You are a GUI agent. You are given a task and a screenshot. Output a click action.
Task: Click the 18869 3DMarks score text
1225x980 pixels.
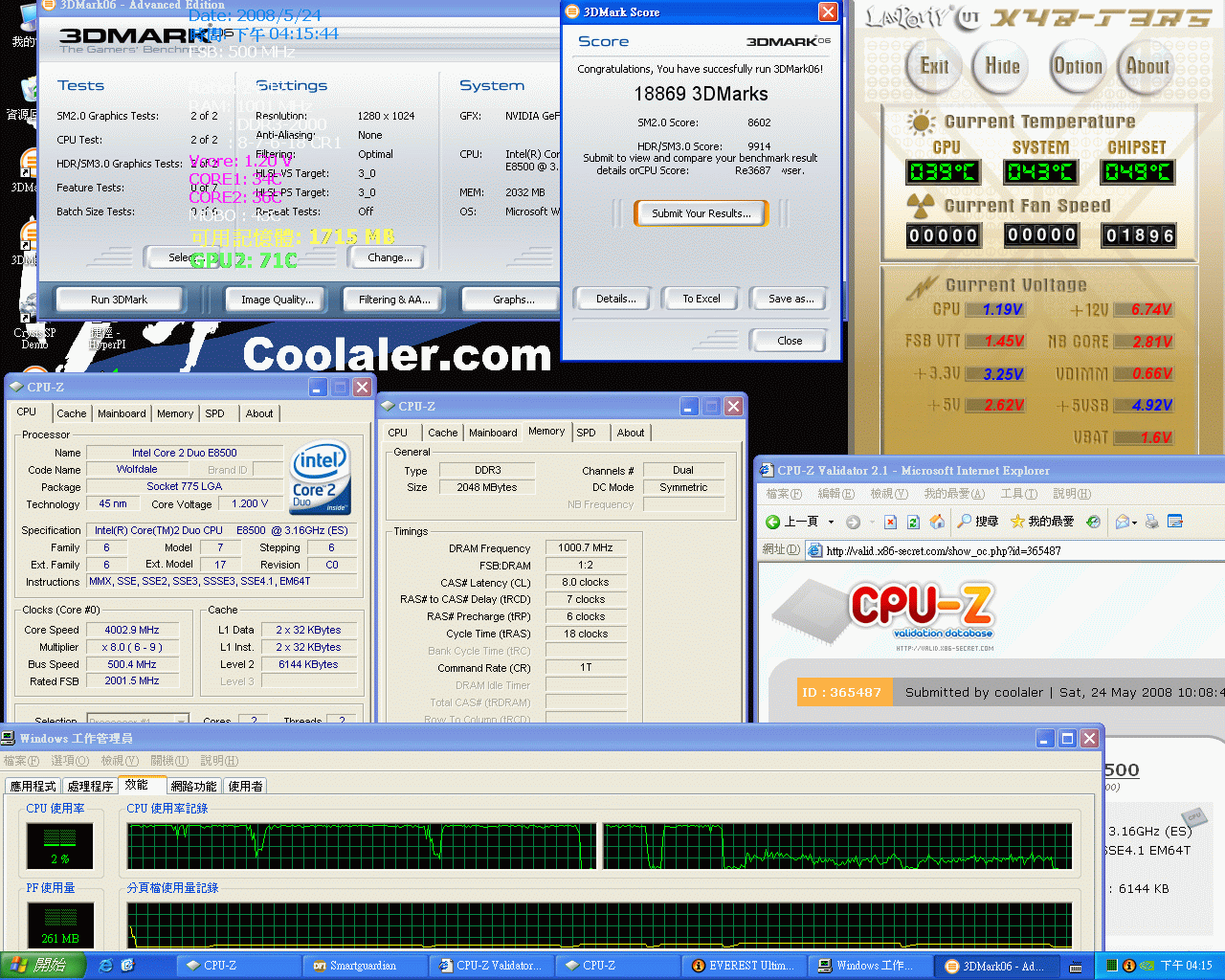click(701, 94)
